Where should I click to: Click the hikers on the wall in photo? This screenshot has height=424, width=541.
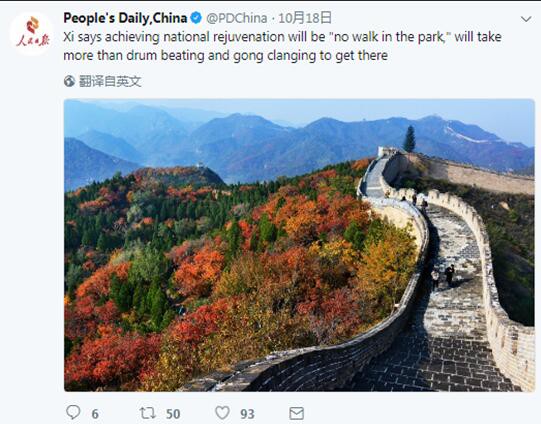point(442,276)
